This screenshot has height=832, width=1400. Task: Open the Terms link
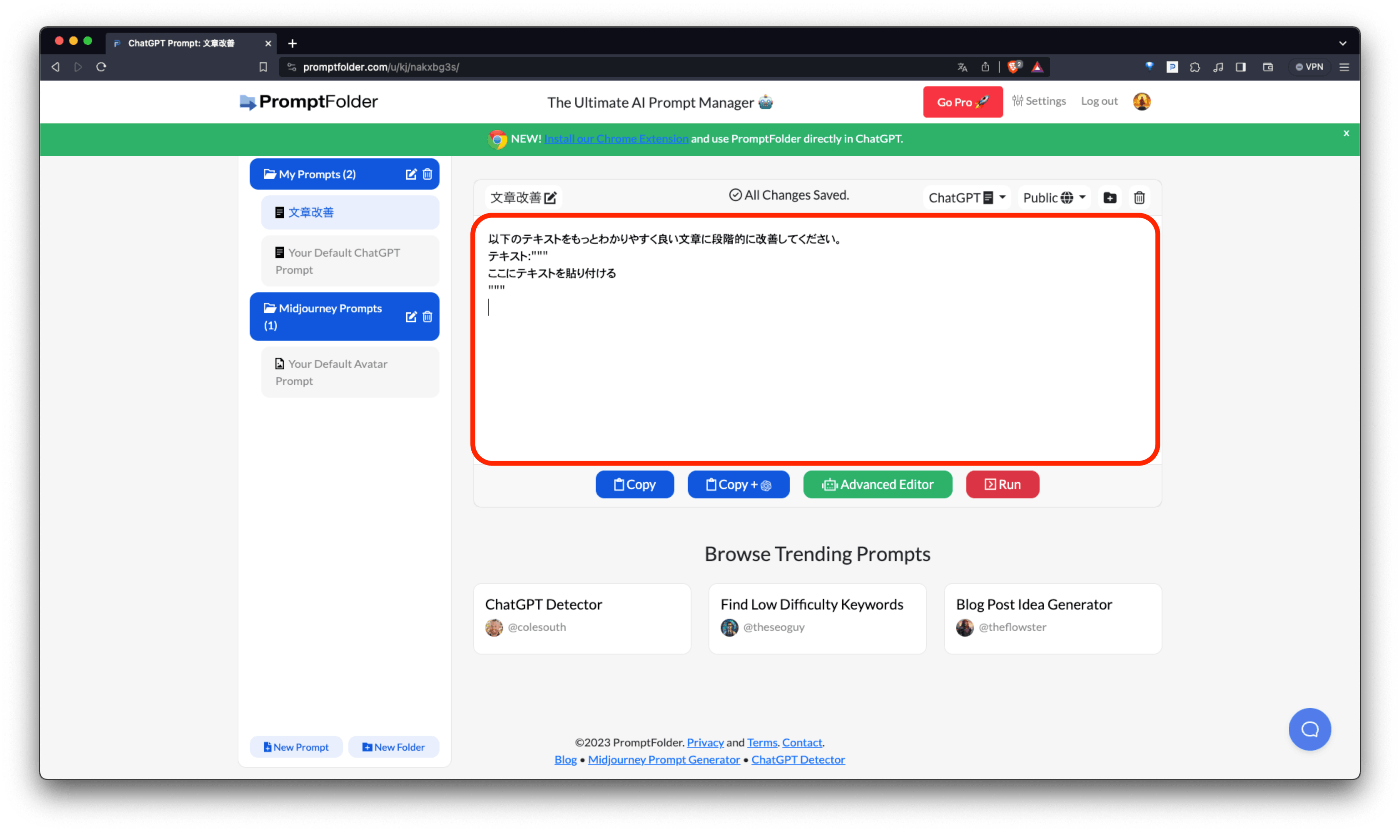point(762,742)
